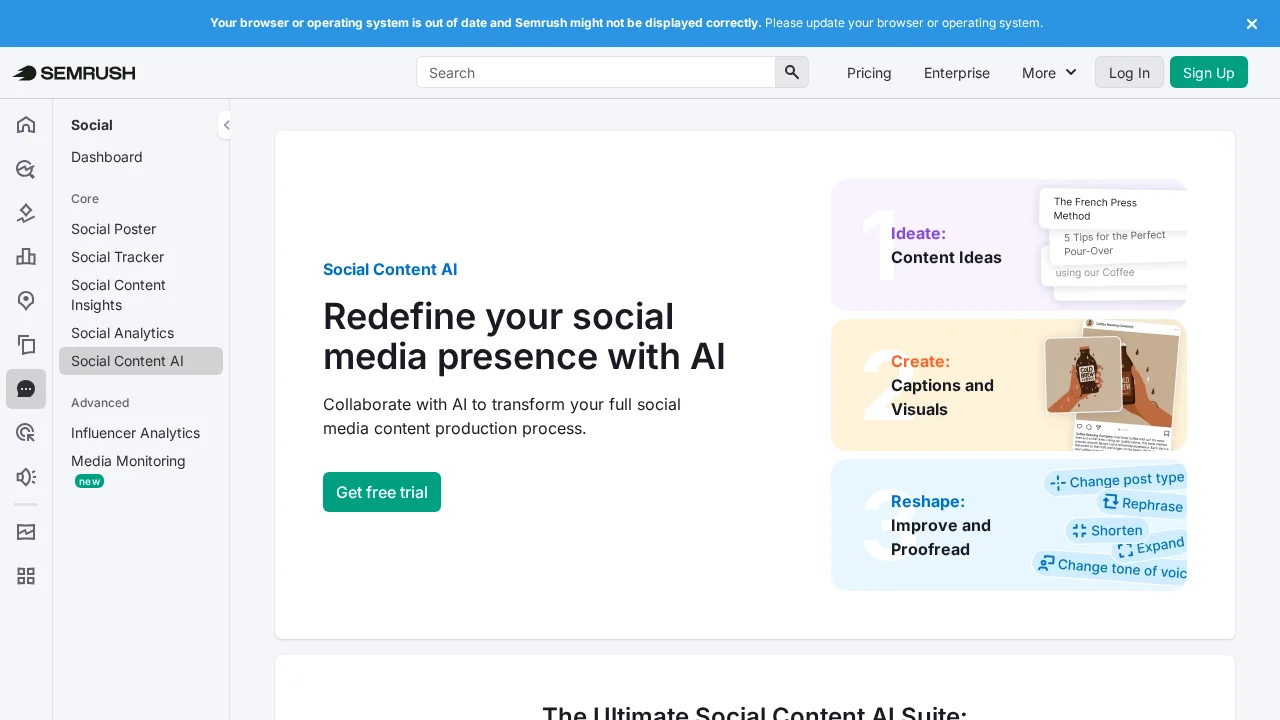Collapse the Social navigation panel
The width and height of the screenshot is (1280, 720).
[226, 125]
